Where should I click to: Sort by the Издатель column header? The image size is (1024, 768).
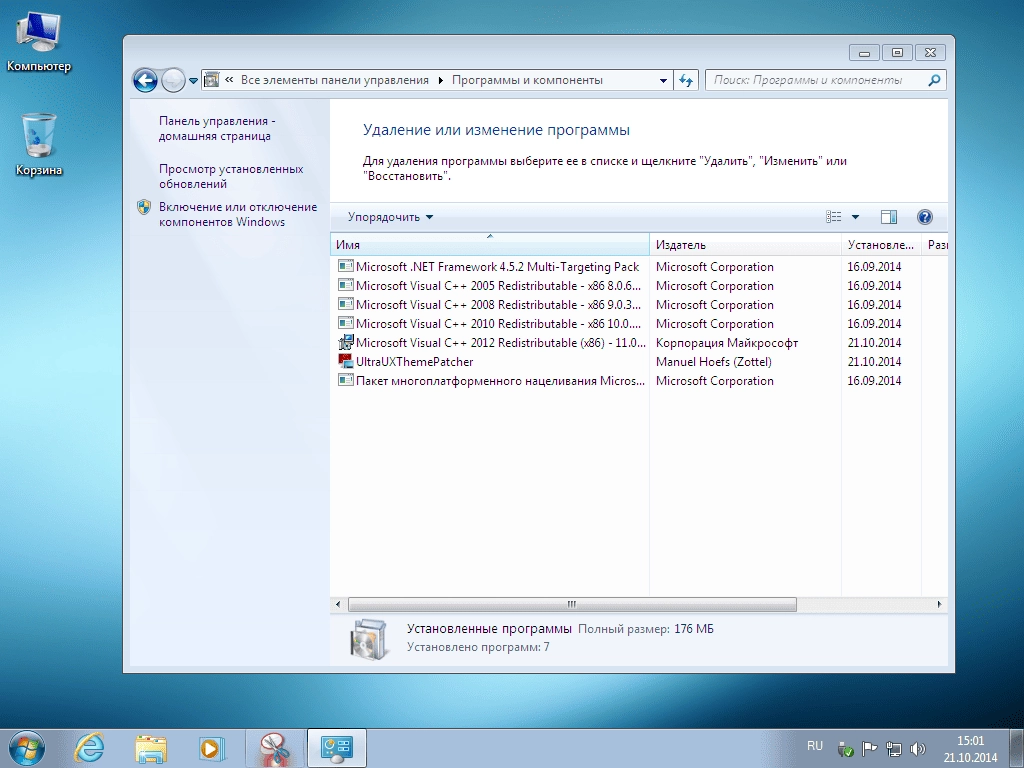pyautogui.click(x=745, y=245)
